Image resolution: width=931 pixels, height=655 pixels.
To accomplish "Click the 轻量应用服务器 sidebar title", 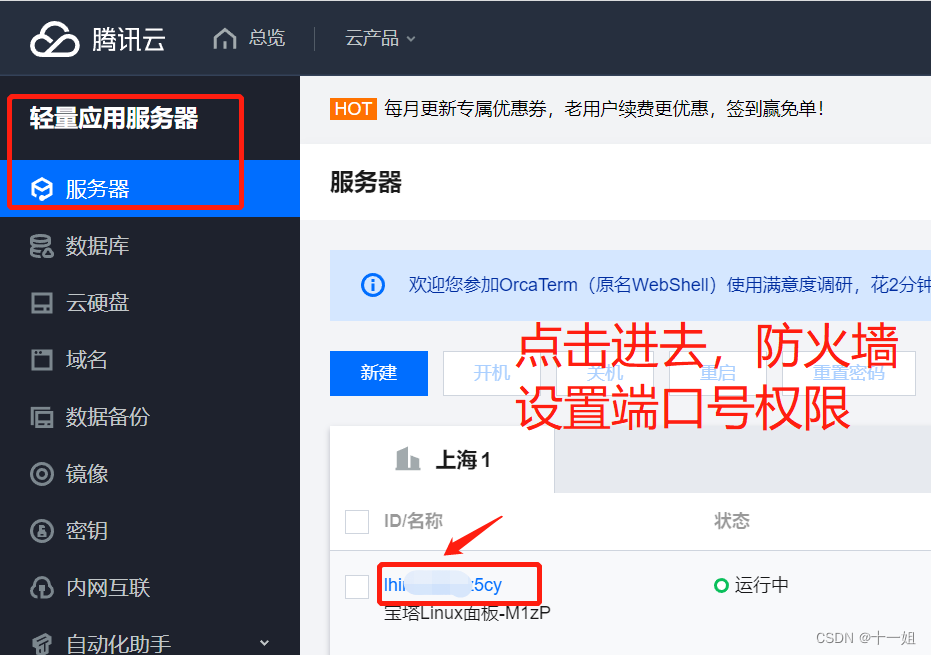I will (114, 118).
